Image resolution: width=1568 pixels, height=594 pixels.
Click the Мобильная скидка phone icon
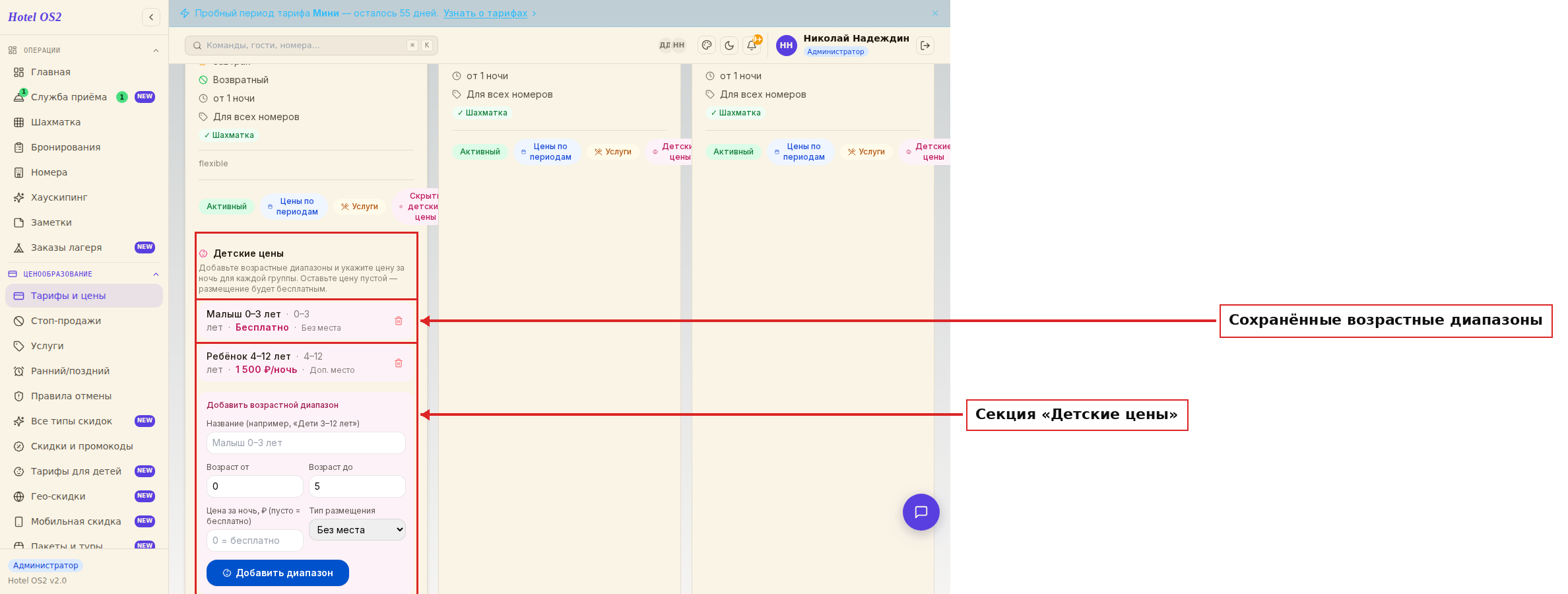pos(19,521)
